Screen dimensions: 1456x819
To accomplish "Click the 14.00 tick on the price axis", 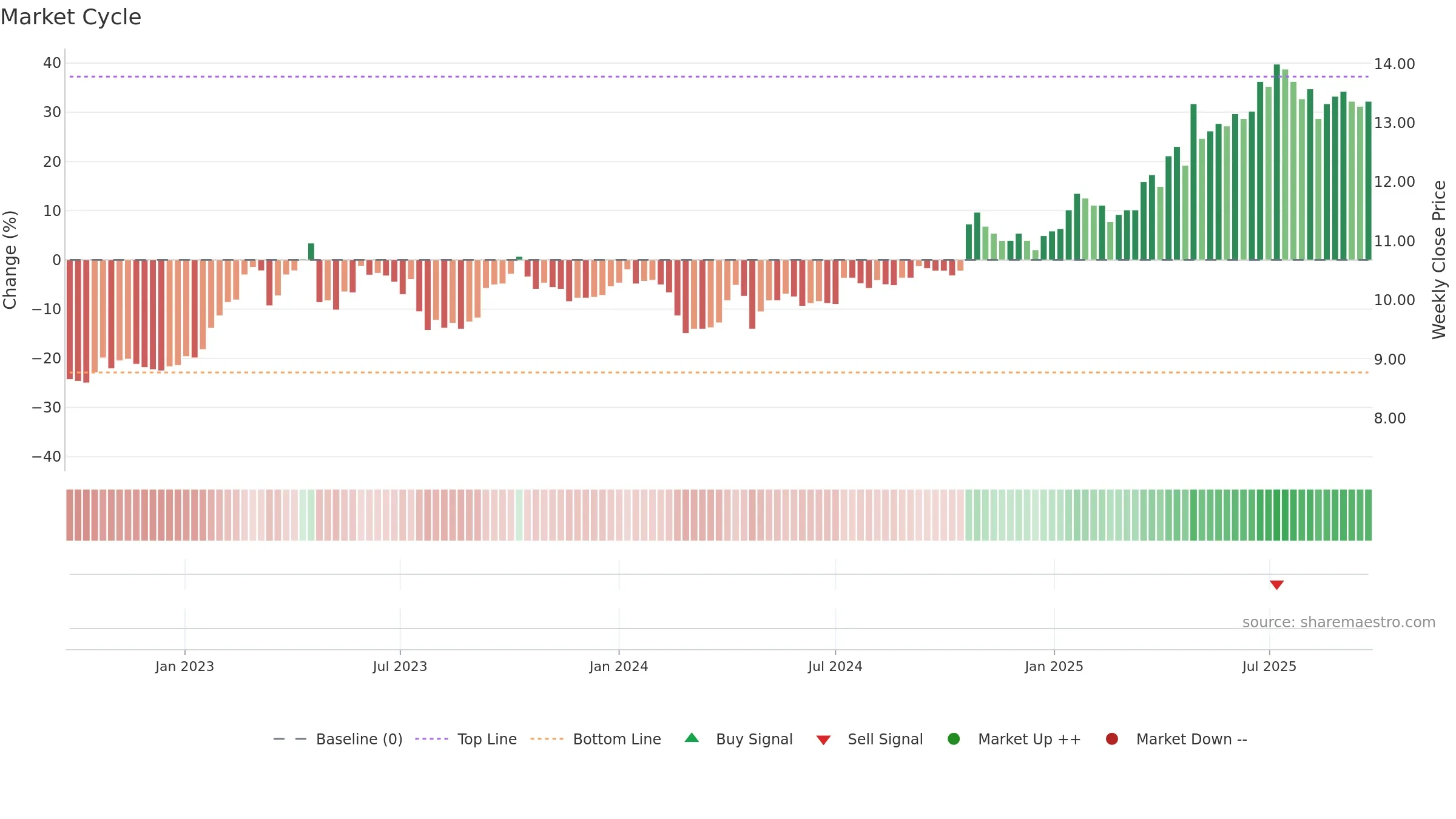I will click(x=1394, y=64).
